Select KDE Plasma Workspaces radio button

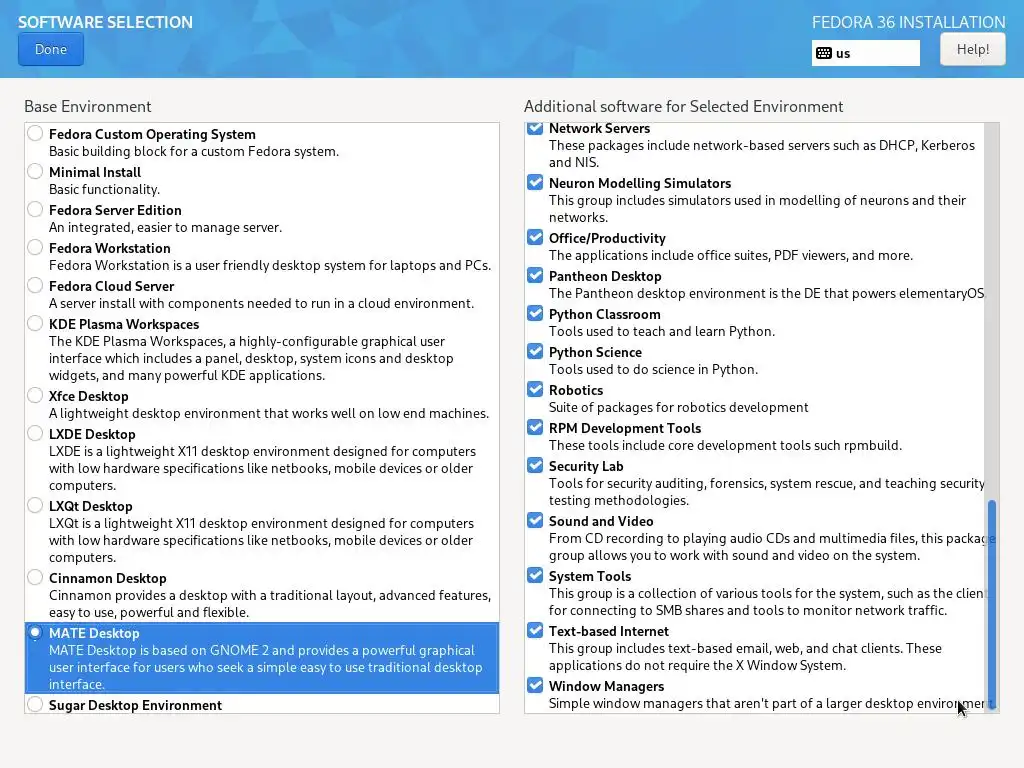click(35, 323)
